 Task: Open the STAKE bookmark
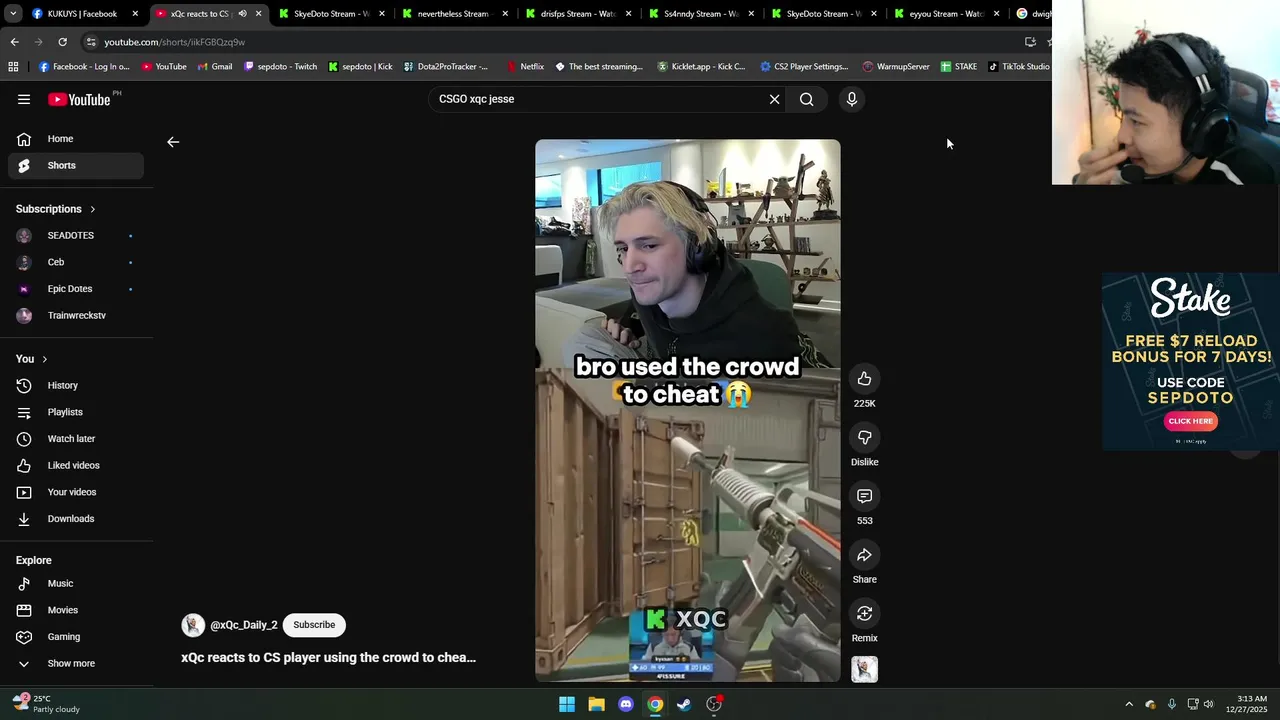(959, 66)
